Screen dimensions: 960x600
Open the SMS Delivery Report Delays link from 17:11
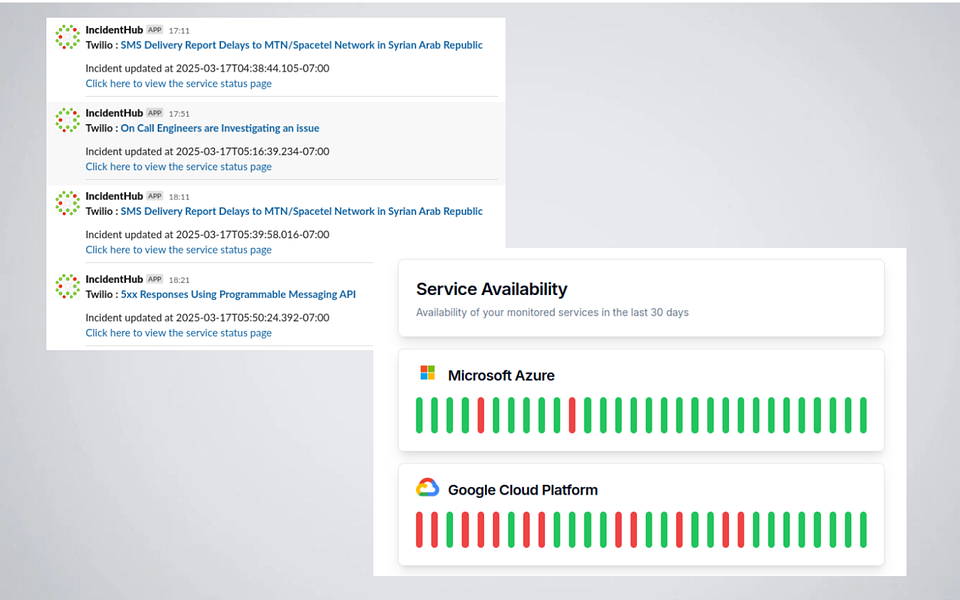(301, 45)
